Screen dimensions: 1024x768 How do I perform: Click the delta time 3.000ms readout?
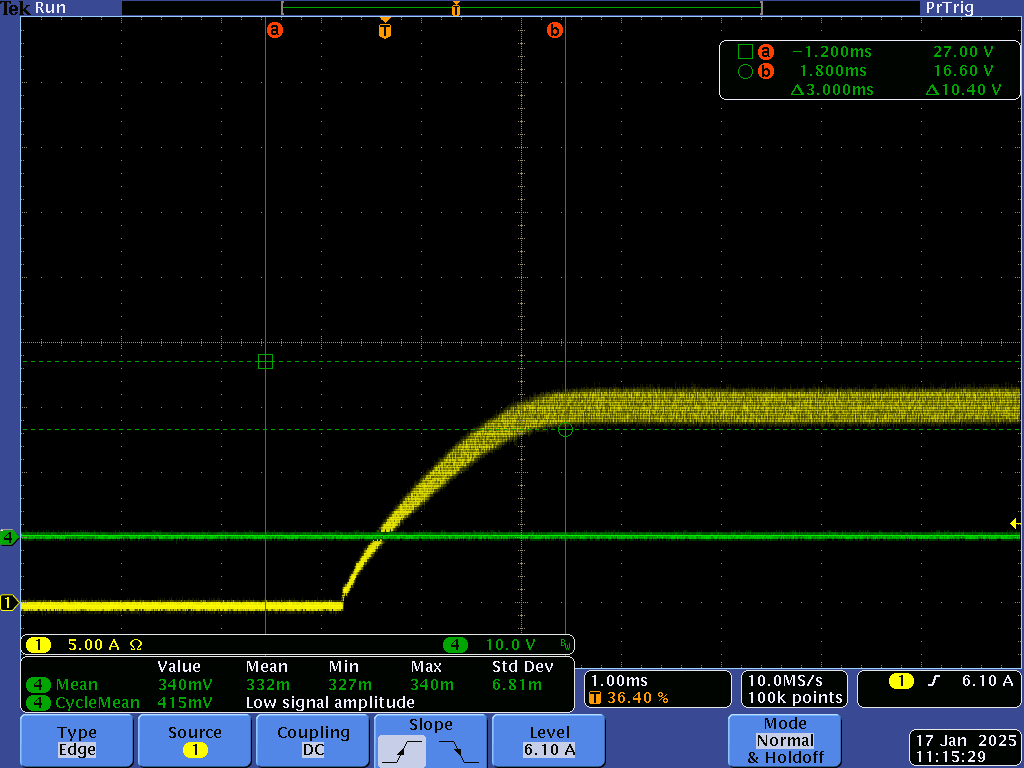point(832,89)
